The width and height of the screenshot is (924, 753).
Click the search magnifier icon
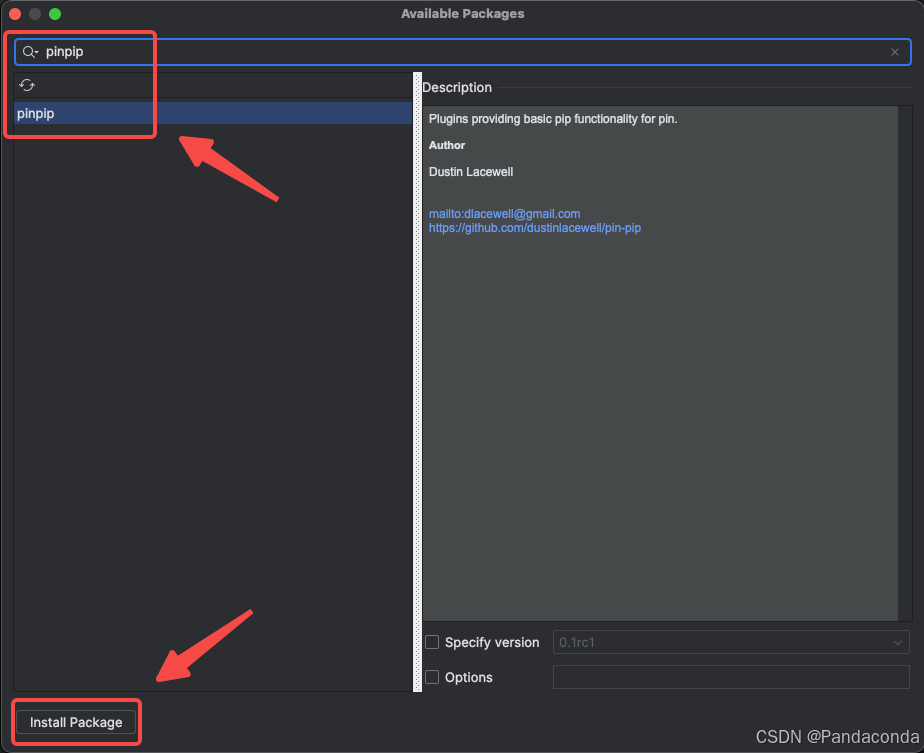(x=30, y=52)
